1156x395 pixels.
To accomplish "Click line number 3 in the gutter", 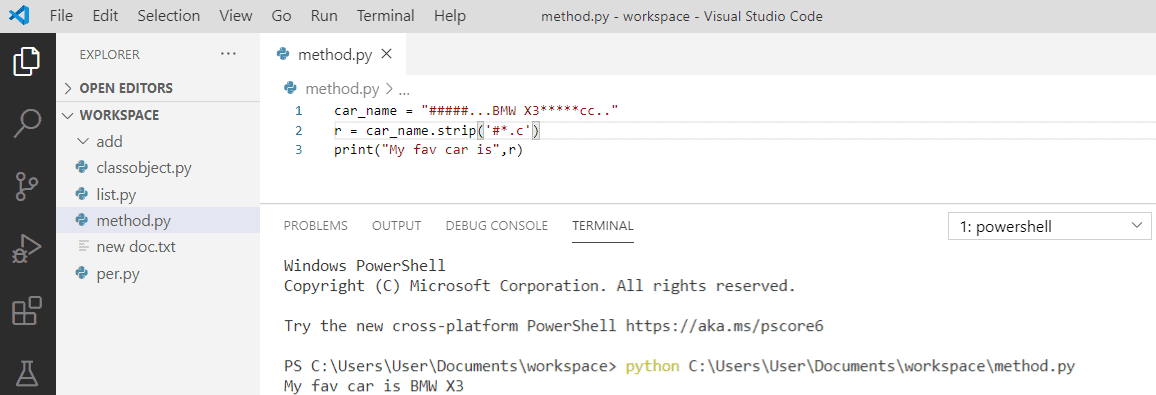I will (299, 150).
